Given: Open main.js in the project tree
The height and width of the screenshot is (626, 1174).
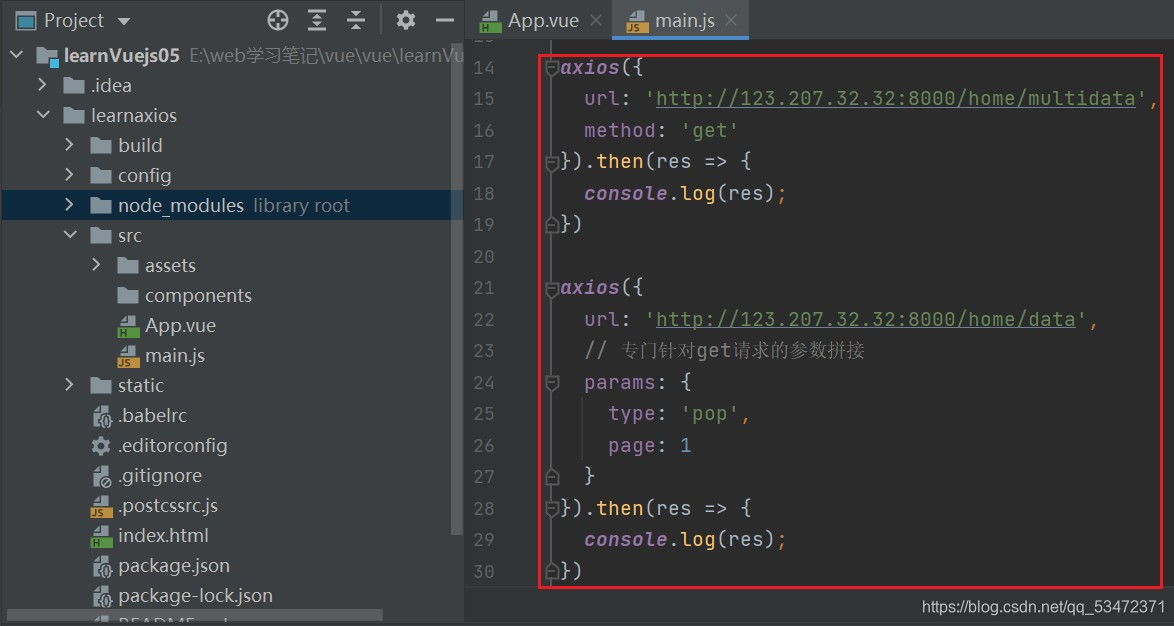Looking at the screenshot, I should 175,356.
